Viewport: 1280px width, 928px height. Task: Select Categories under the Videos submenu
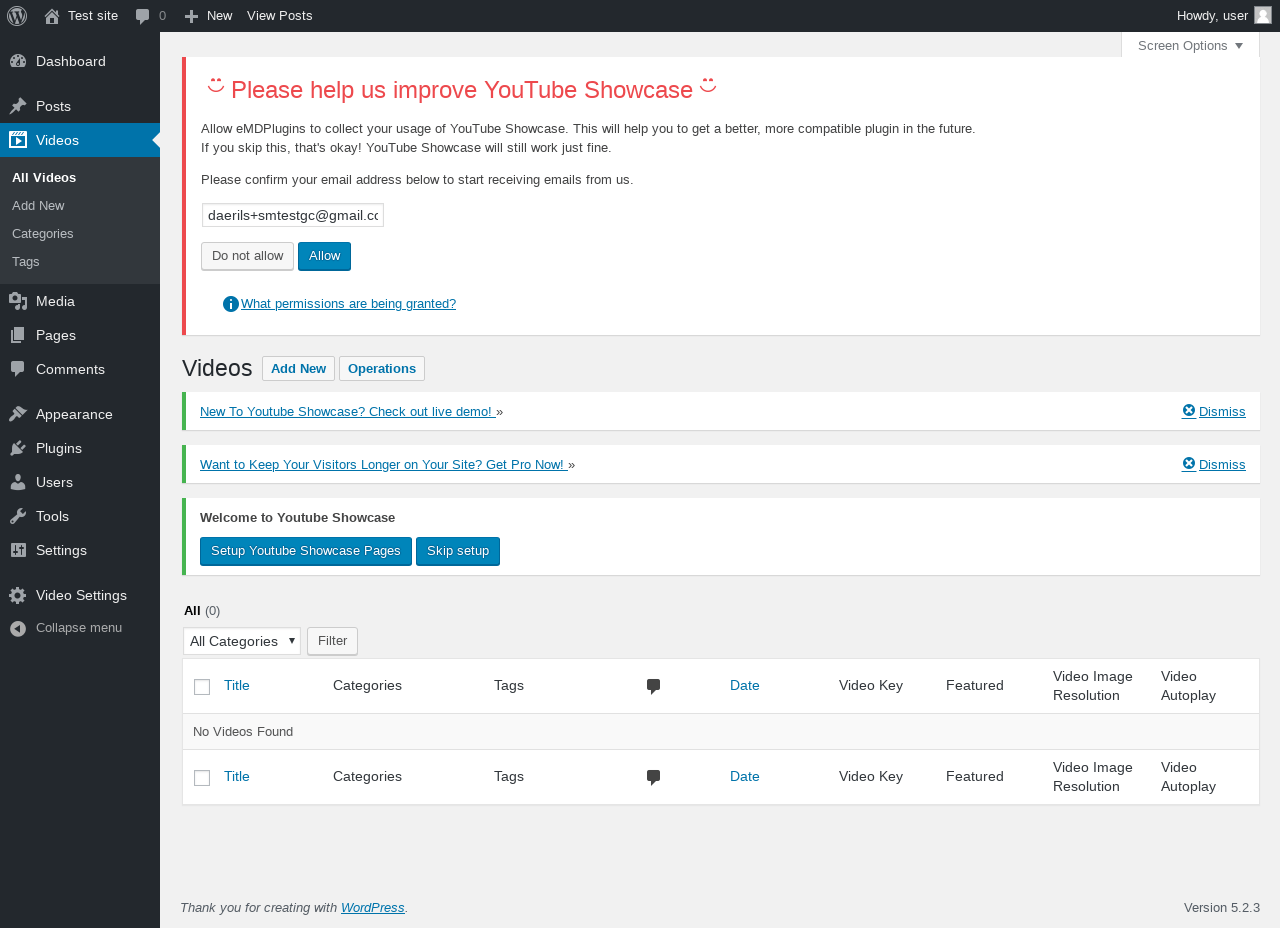point(43,233)
